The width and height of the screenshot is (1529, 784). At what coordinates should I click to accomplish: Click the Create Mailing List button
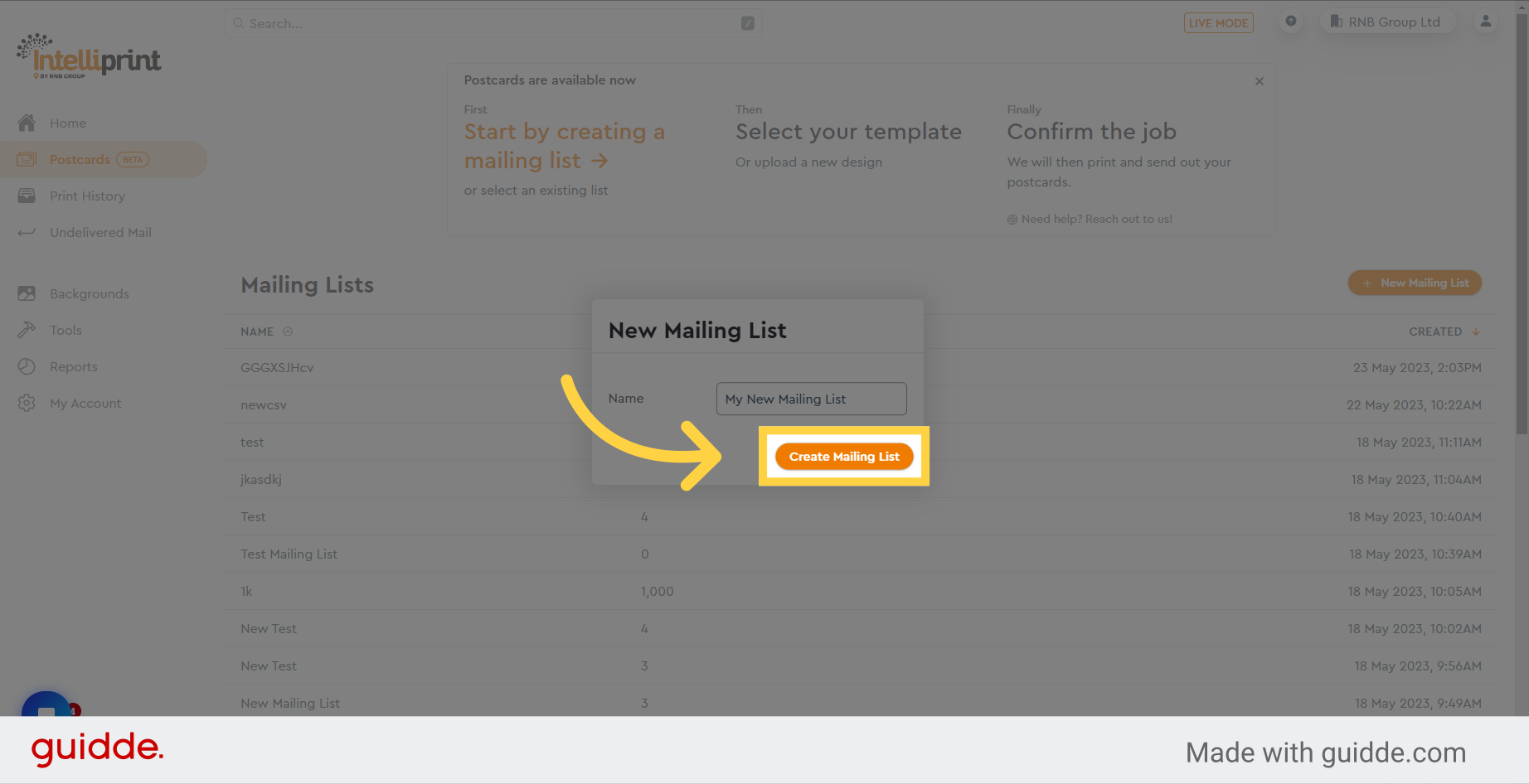[x=844, y=457]
